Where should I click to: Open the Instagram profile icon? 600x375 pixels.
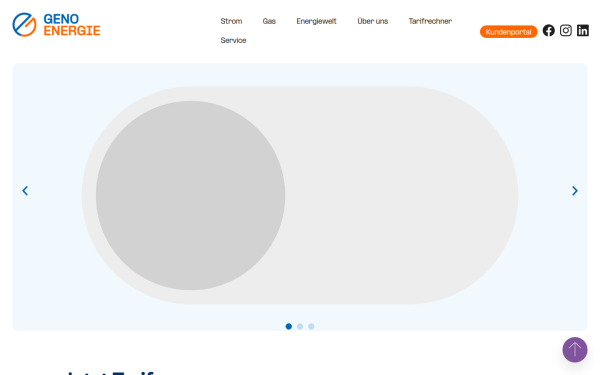point(566,31)
